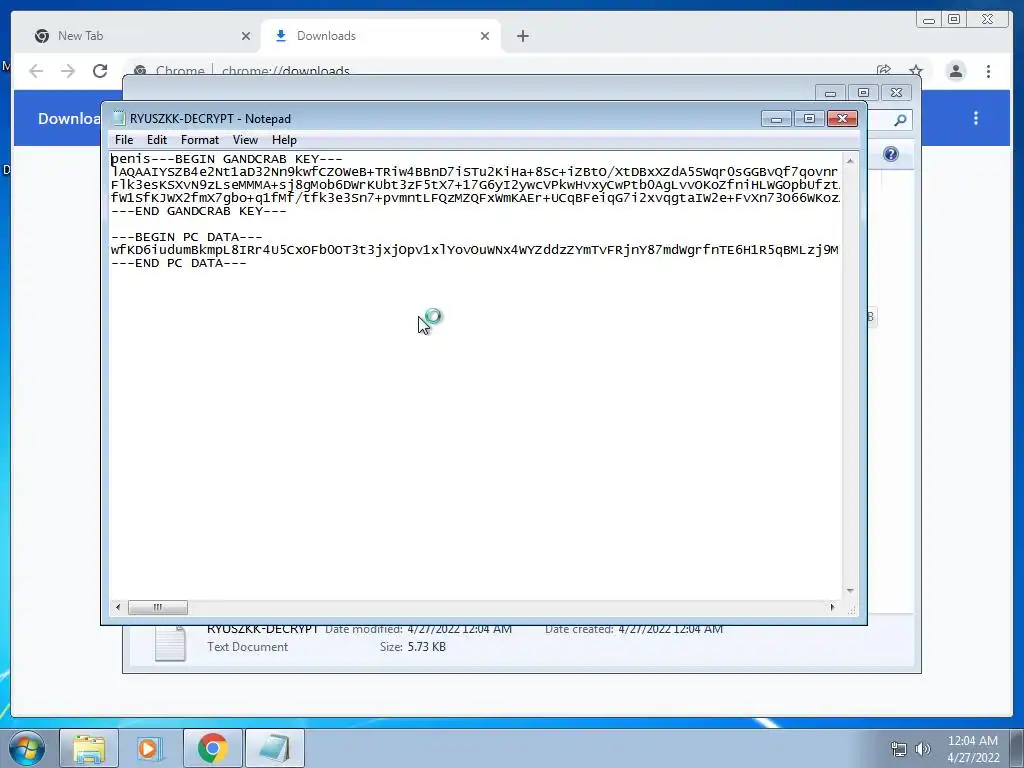Click the Notepad horizontal scrollbar thumb
The width and height of the screenshot is (1024, 768).
157,607
